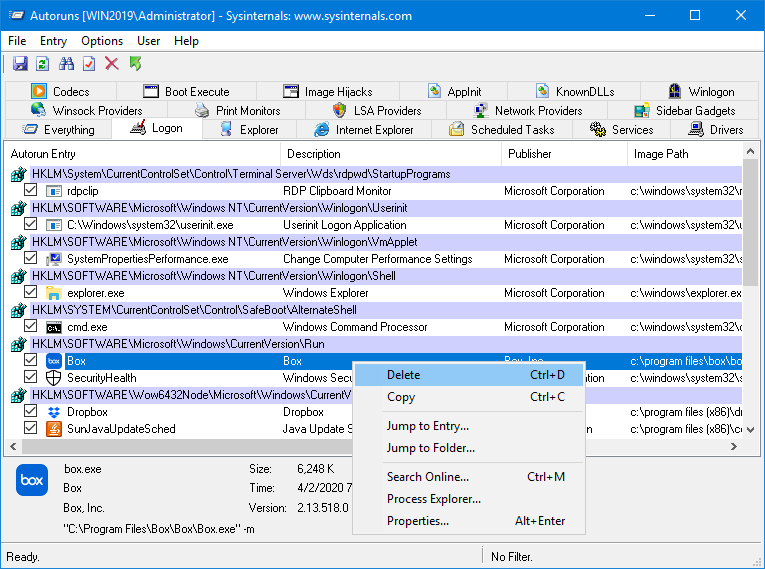Open the File menu
Screen dimensions: 765x569
tap(17, 41)
